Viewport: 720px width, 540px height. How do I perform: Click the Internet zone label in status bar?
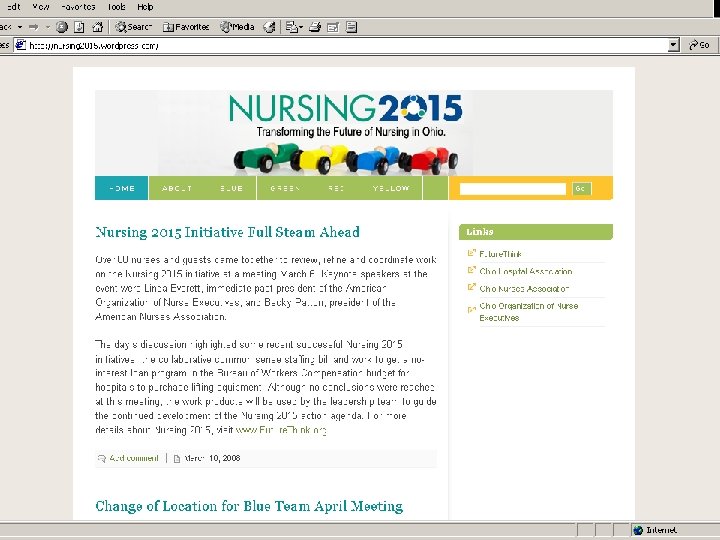click(661, 530)
